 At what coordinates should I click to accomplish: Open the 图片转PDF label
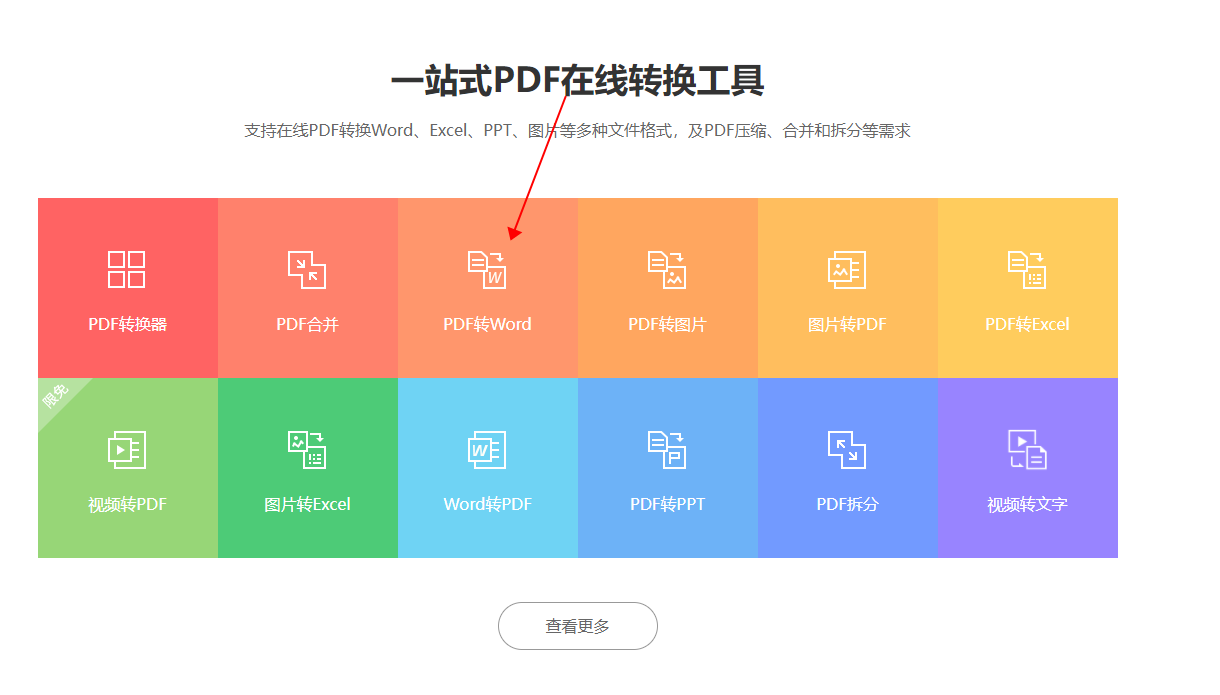847,324
